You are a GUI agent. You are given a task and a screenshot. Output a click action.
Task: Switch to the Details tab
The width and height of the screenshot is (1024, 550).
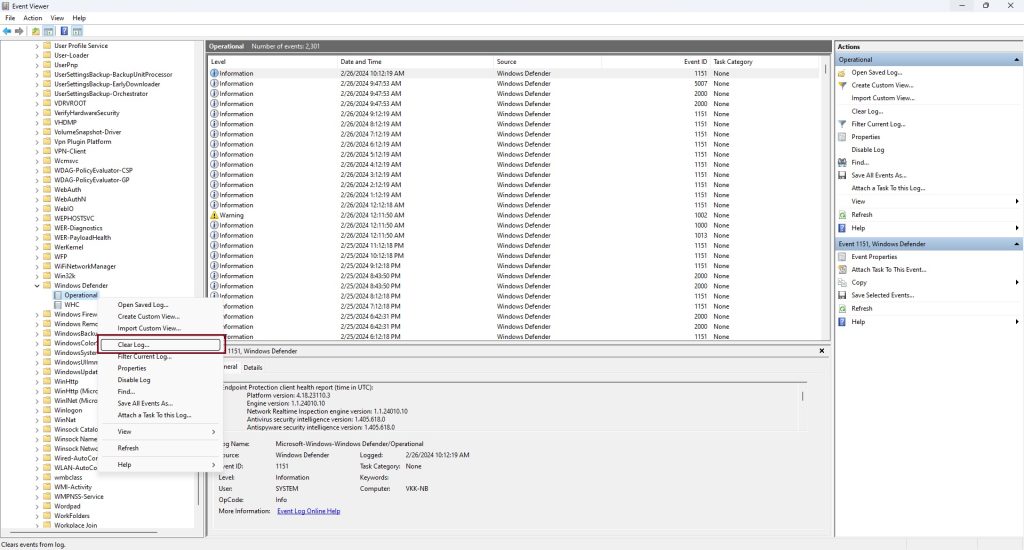[x=253, y=368]
